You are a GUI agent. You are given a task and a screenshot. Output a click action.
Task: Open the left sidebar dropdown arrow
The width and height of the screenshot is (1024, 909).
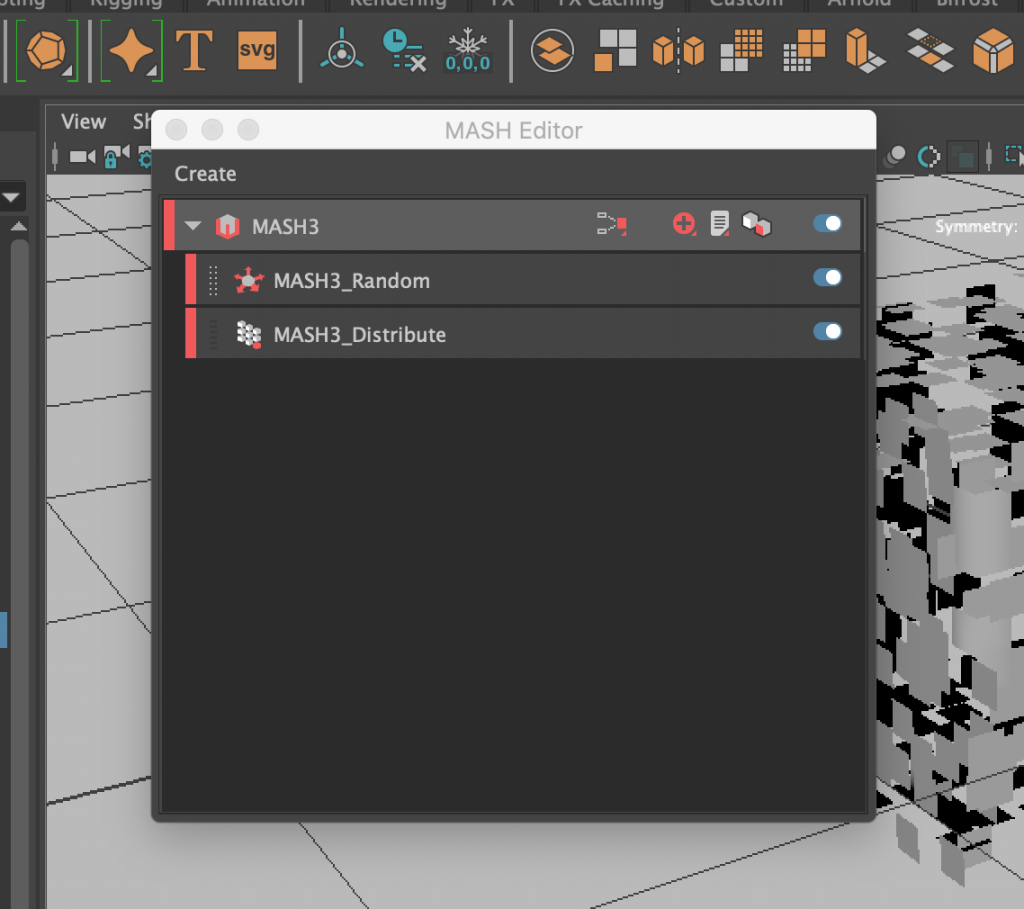point(13,196)
